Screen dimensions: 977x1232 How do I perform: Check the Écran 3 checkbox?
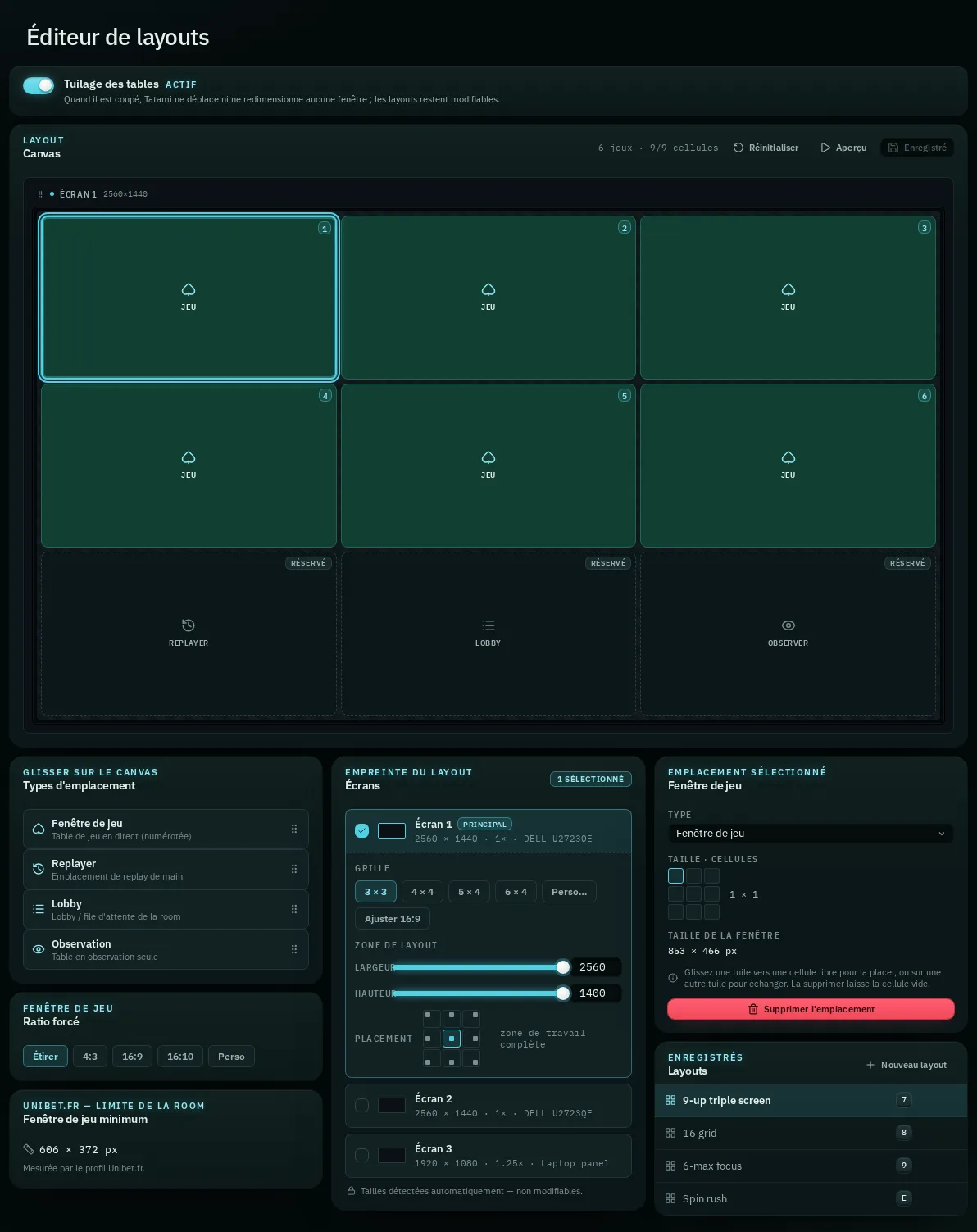[x=361, y=1155]
